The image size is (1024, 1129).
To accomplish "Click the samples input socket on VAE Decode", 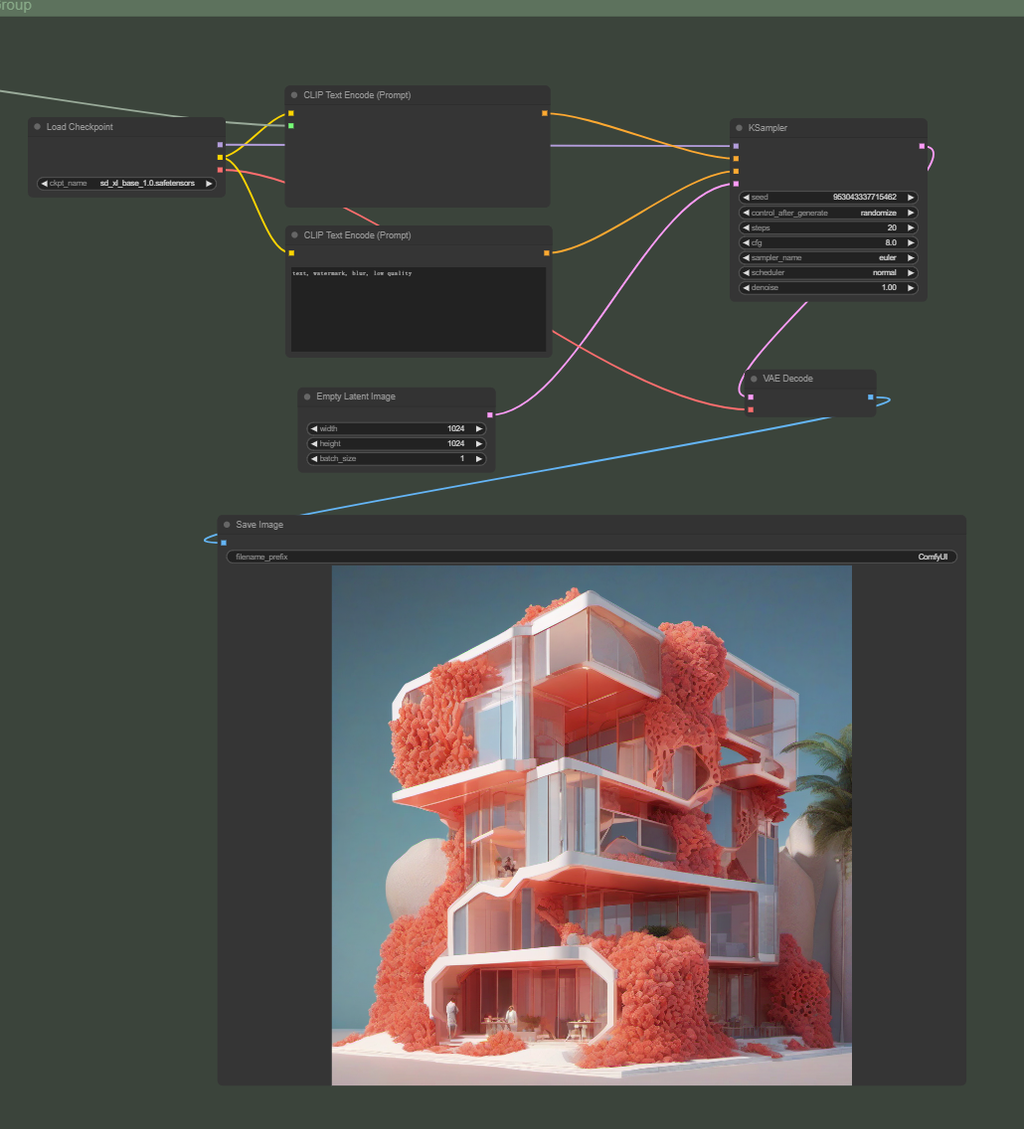I will point(749,396).
